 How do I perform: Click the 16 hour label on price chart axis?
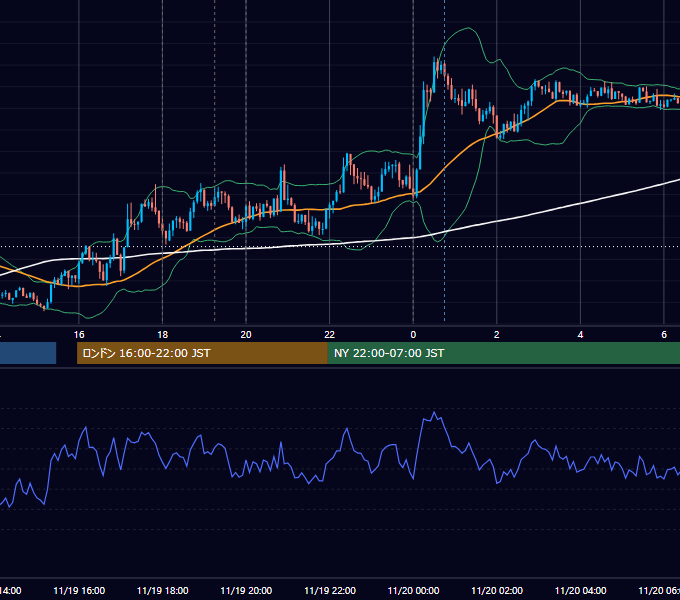pos(79,335)
